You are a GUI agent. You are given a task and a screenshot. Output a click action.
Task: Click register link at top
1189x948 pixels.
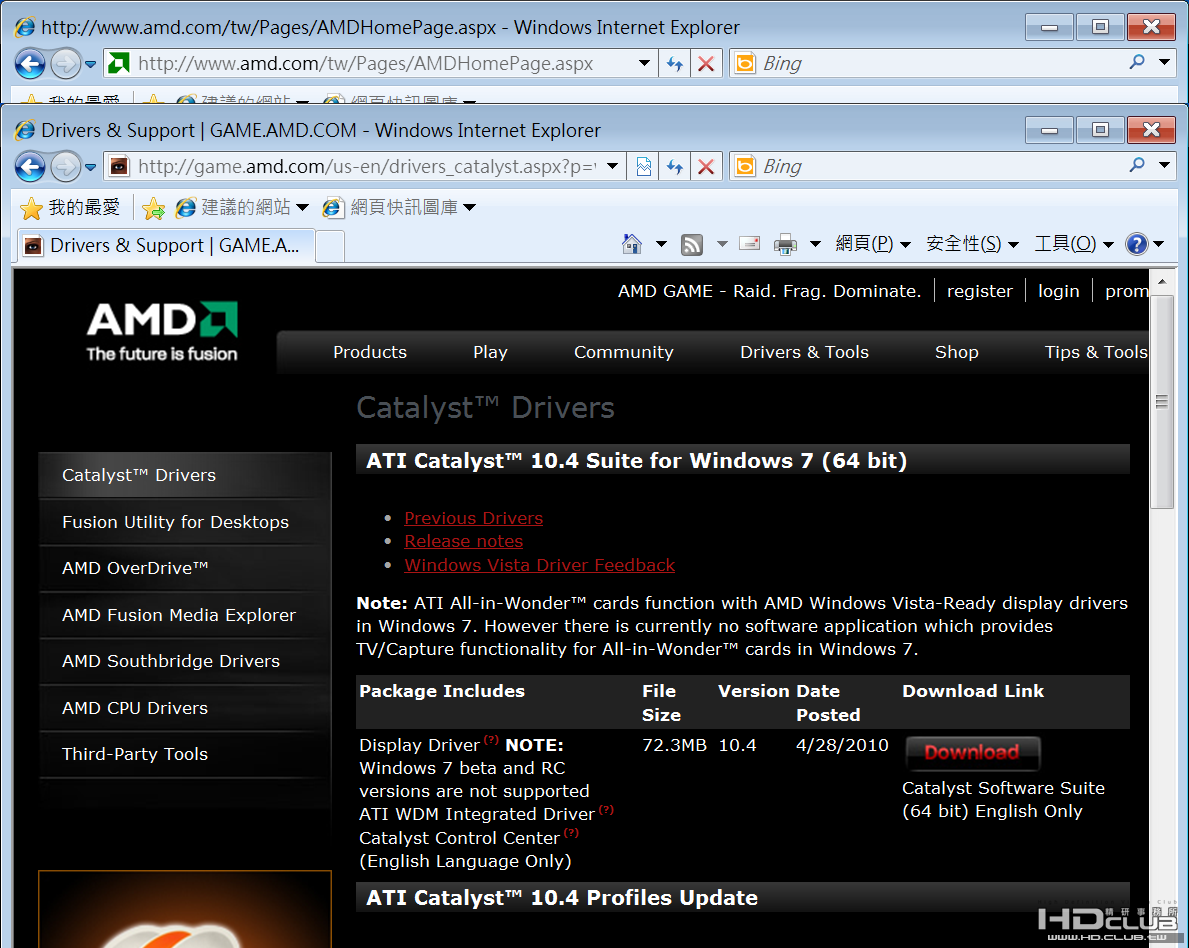980,291
